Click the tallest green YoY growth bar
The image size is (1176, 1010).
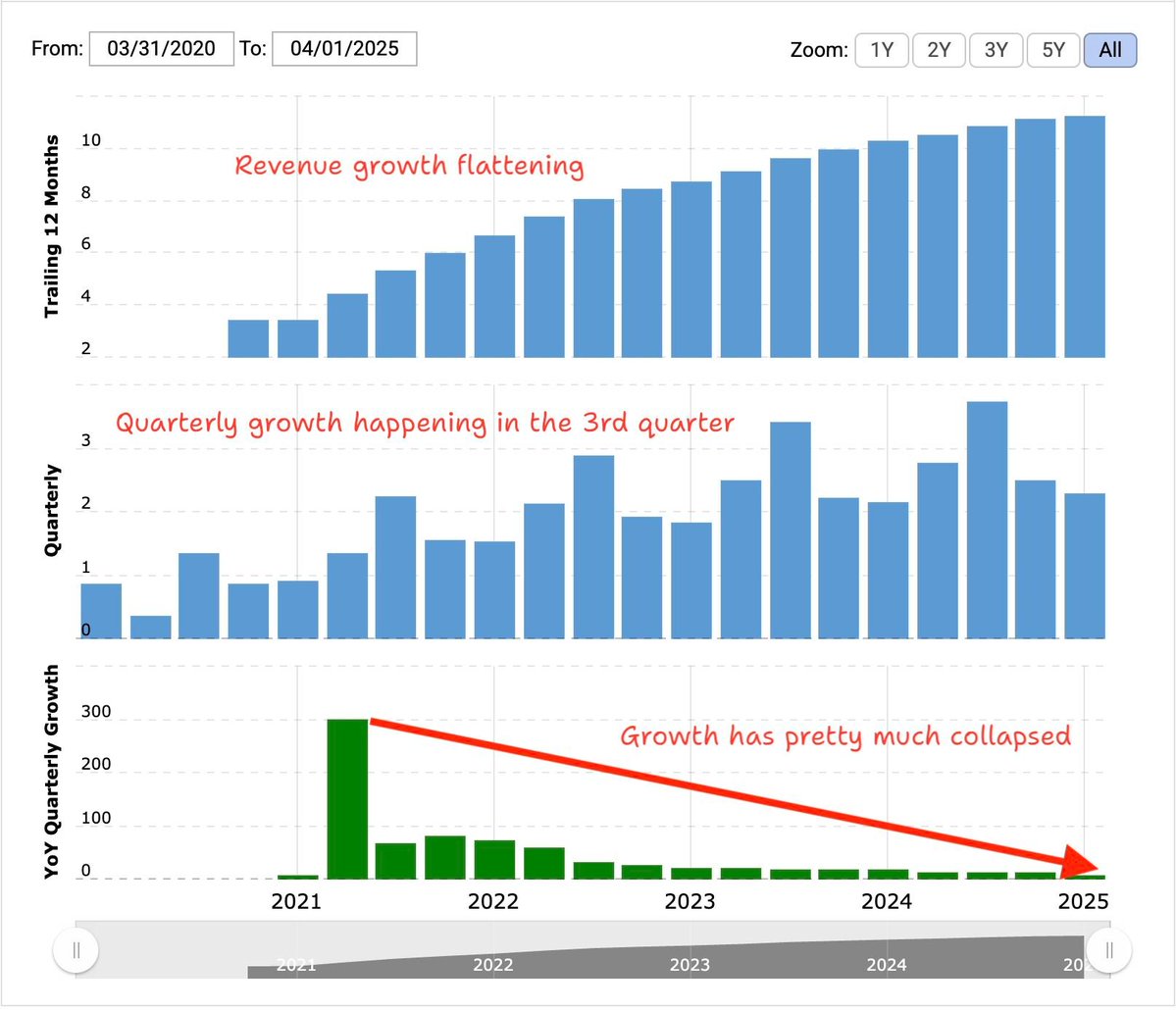[347, 798]
